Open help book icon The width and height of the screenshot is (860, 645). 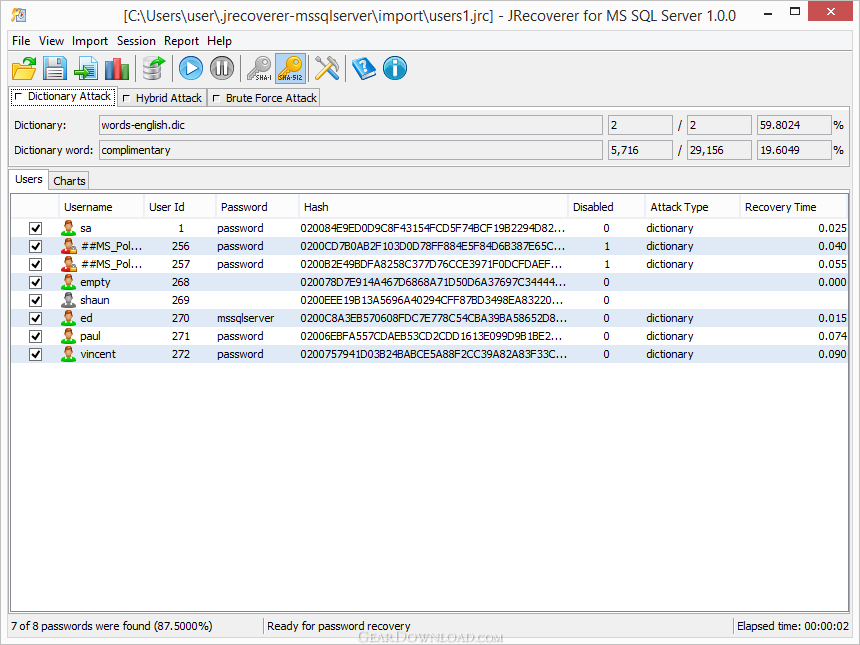[364, 69]
